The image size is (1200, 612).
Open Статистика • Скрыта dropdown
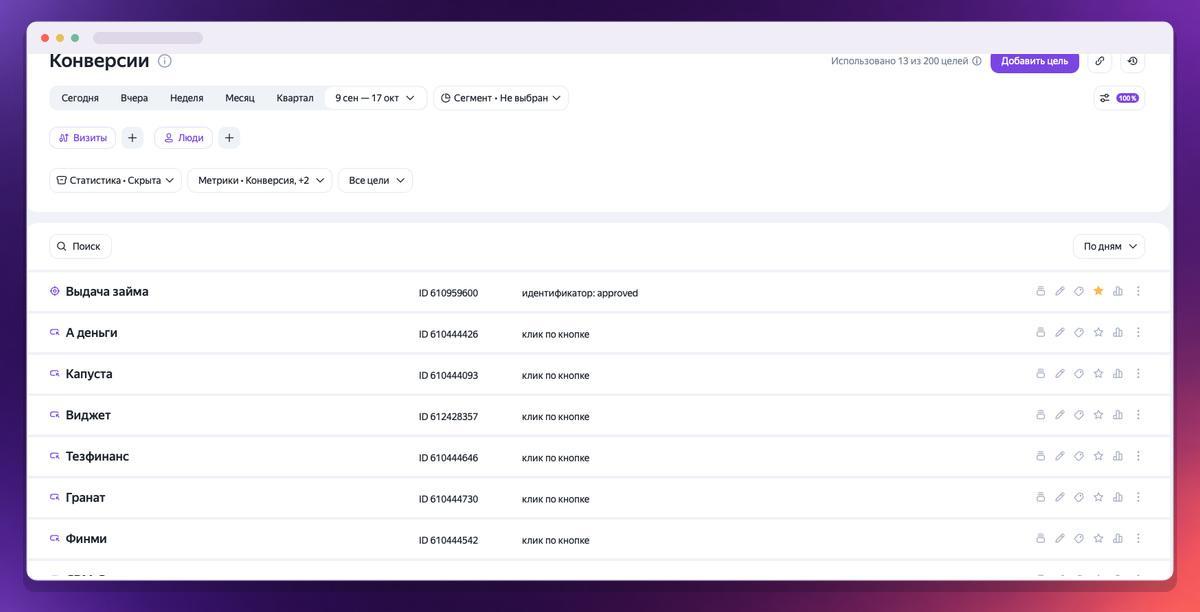point(115,180)
